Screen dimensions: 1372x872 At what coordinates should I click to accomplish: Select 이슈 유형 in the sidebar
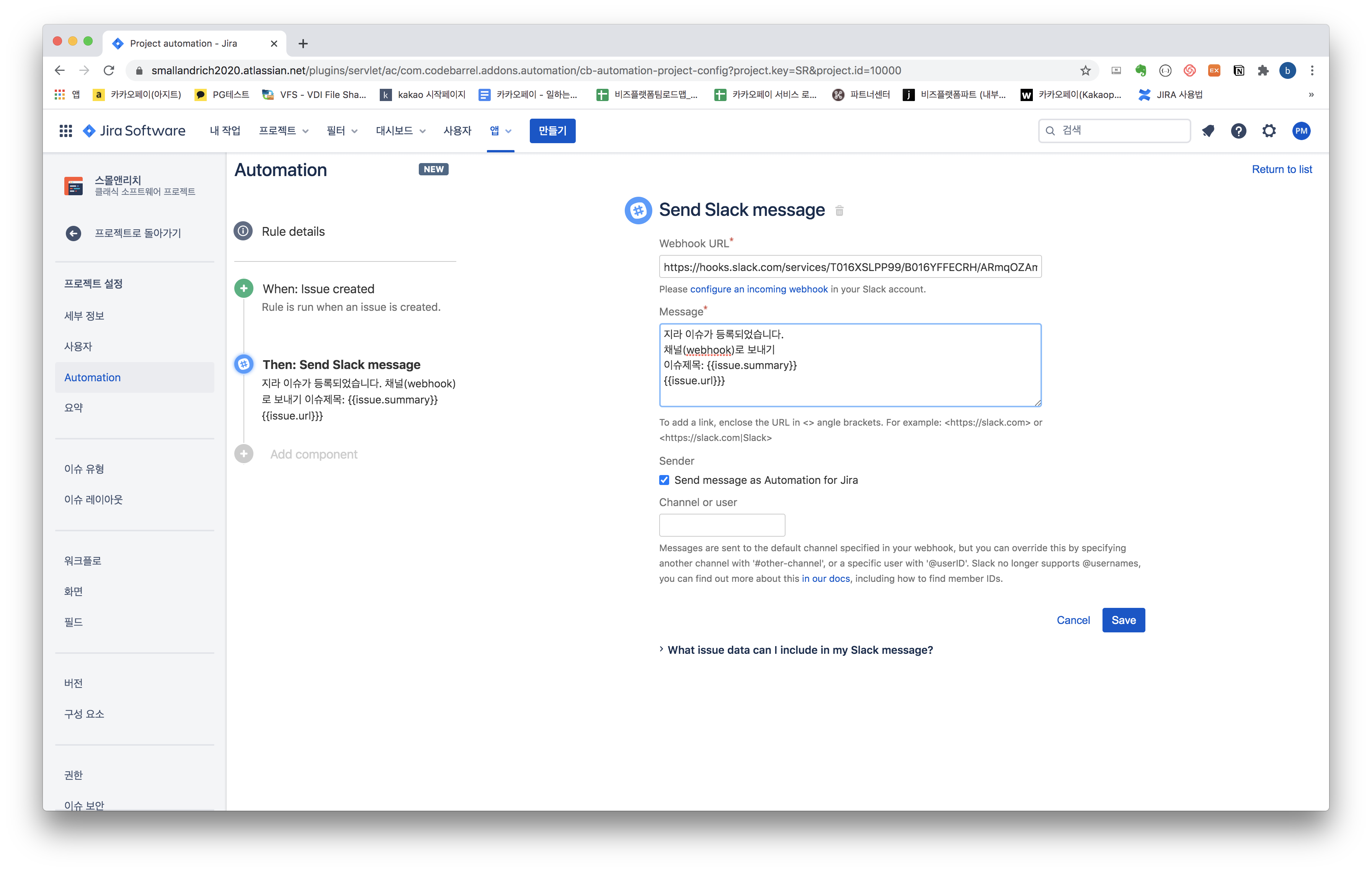[84, 469]
